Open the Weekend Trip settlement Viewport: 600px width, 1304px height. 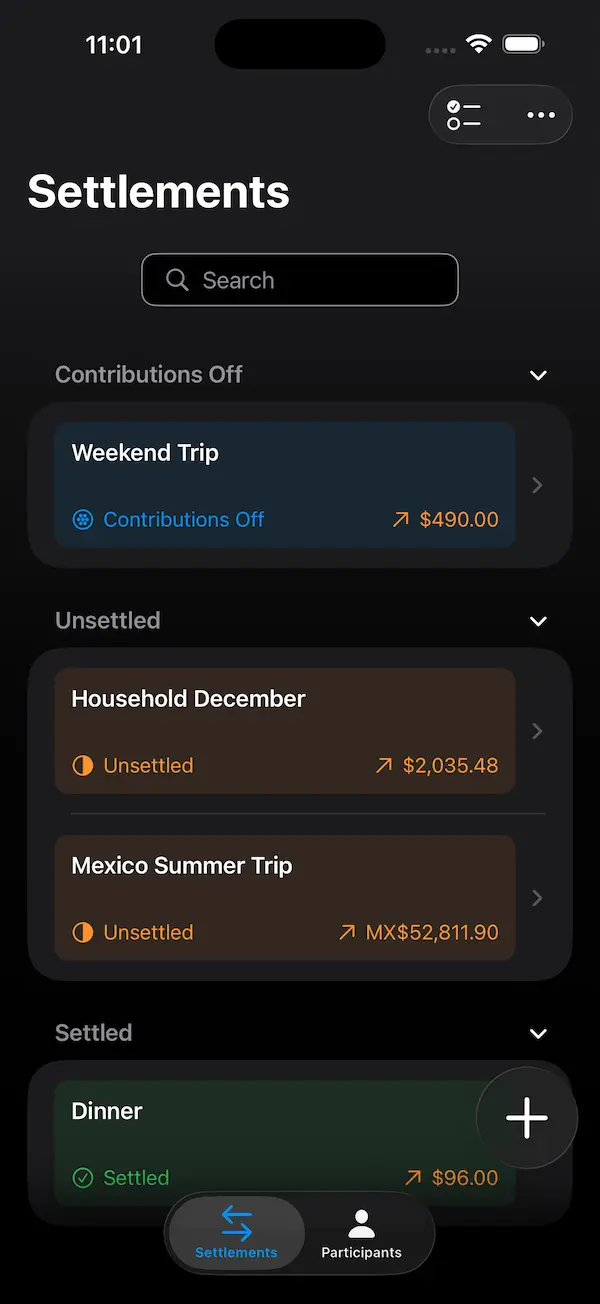(285, 485)
